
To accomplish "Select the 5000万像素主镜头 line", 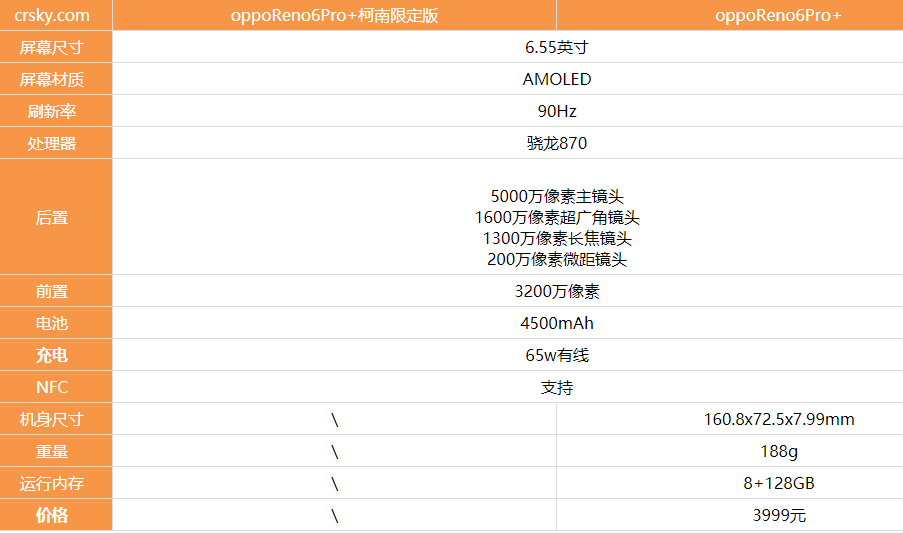I will pyautogui.click(x=557, y=197).
